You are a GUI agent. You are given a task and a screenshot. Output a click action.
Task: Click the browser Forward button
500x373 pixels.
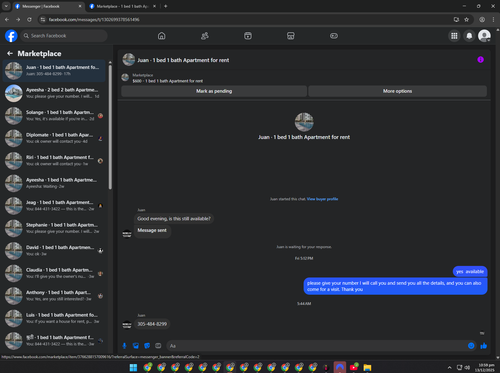(x=18, y=20)
